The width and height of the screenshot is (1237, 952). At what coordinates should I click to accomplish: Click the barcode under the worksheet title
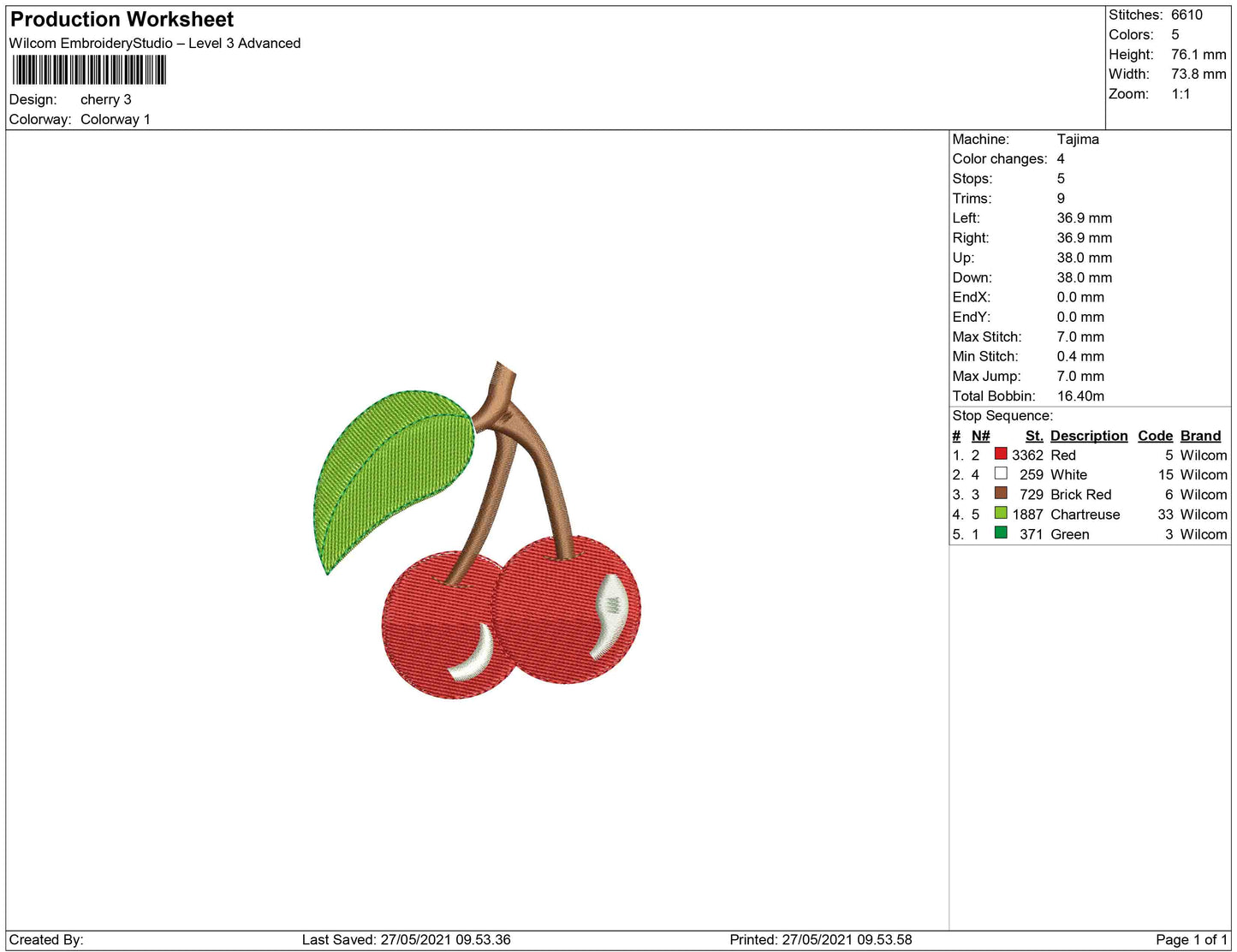[89, 69]
